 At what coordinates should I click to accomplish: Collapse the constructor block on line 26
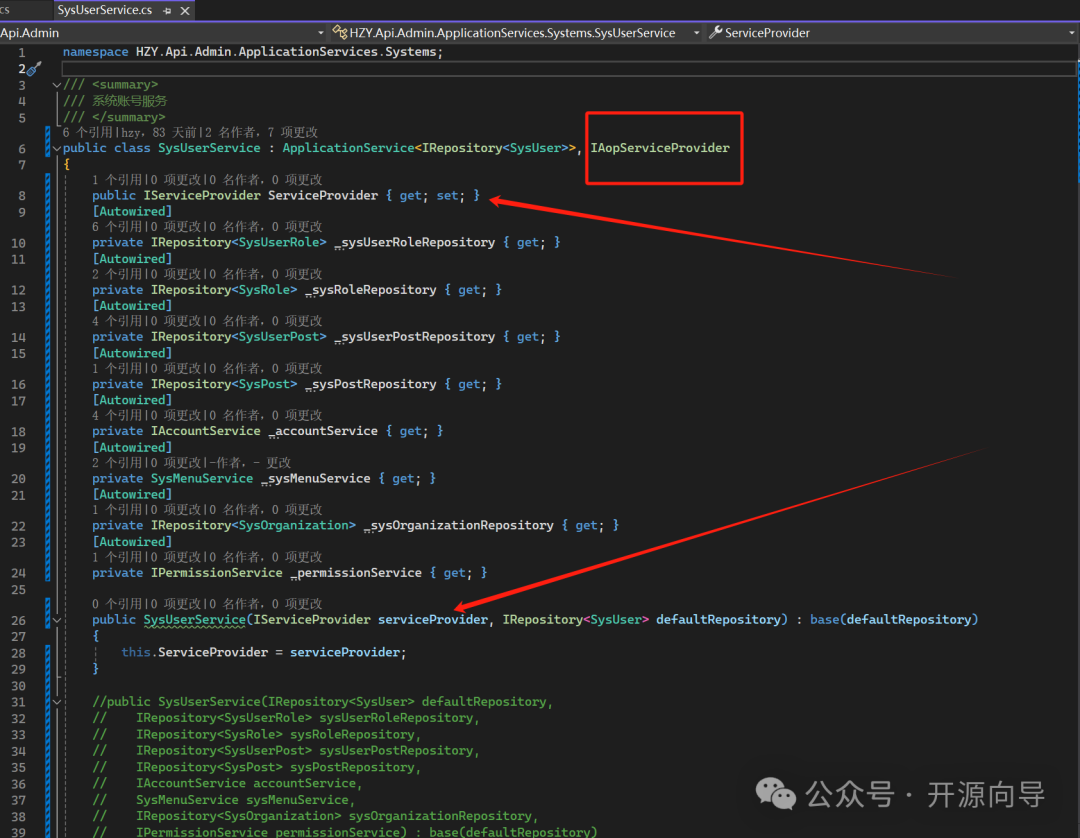[56, 620]
